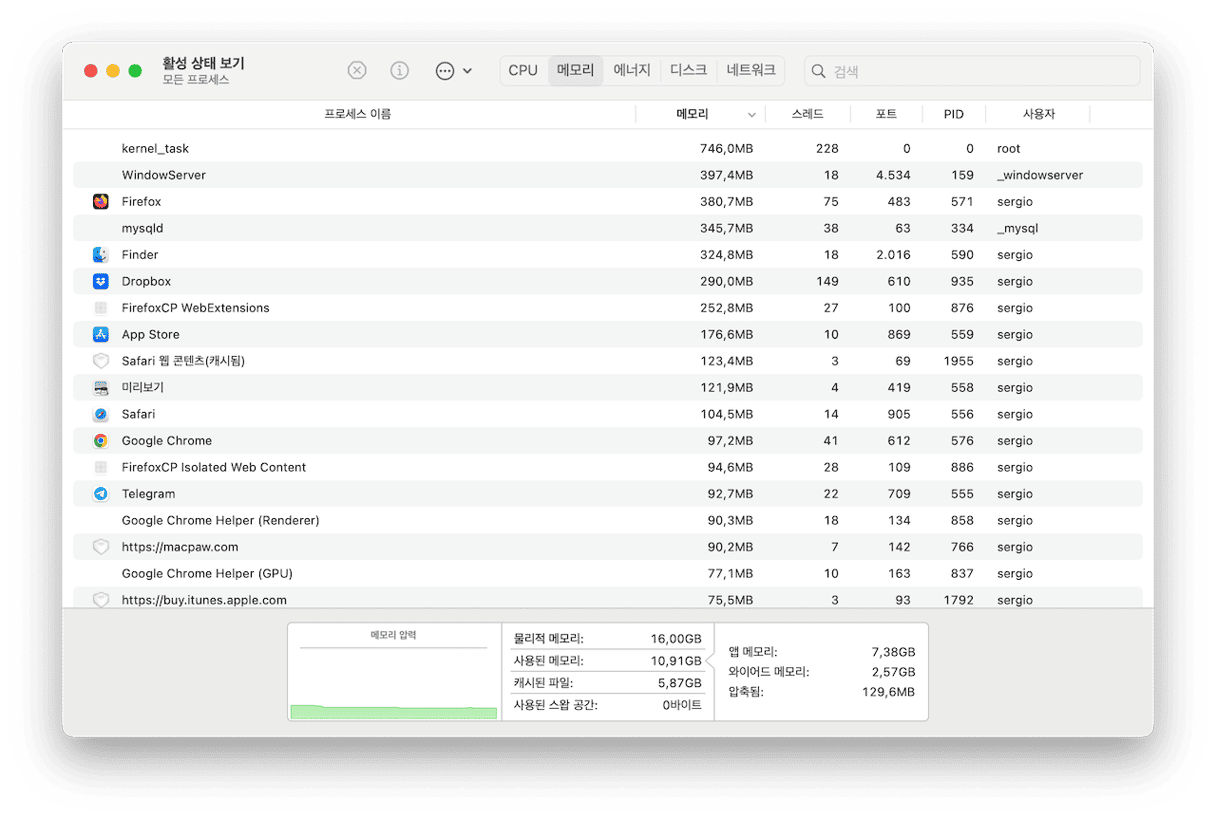
Task: Open the more options ellipsis icon
Action: tap(445, 71)
